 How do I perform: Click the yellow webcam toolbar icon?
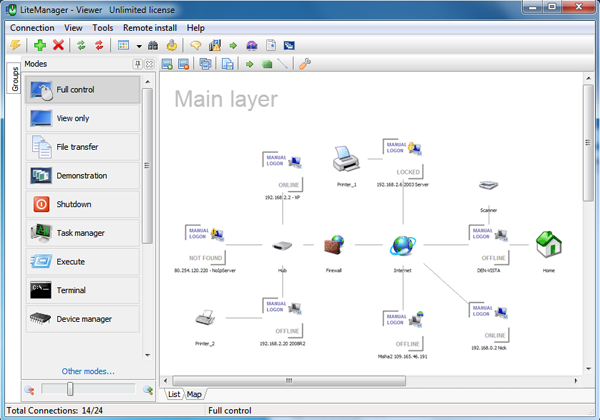pyautogui.click(x=172, y=46)
